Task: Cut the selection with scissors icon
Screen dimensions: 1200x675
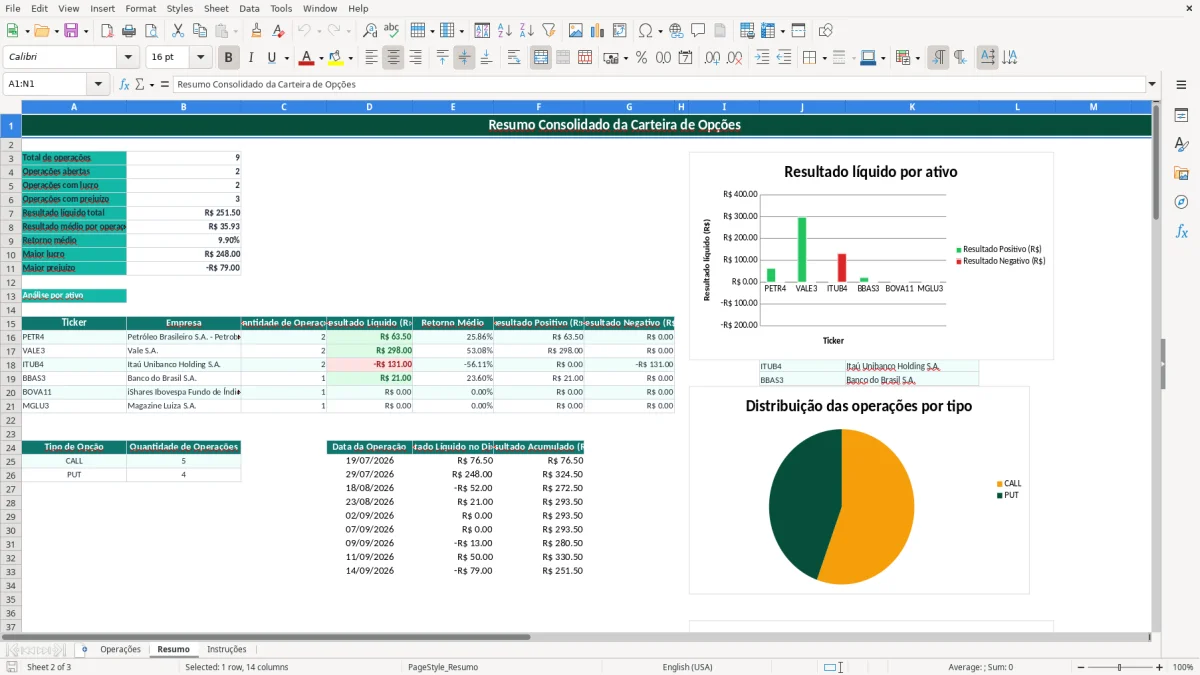Action: click(x=178, y=31)
